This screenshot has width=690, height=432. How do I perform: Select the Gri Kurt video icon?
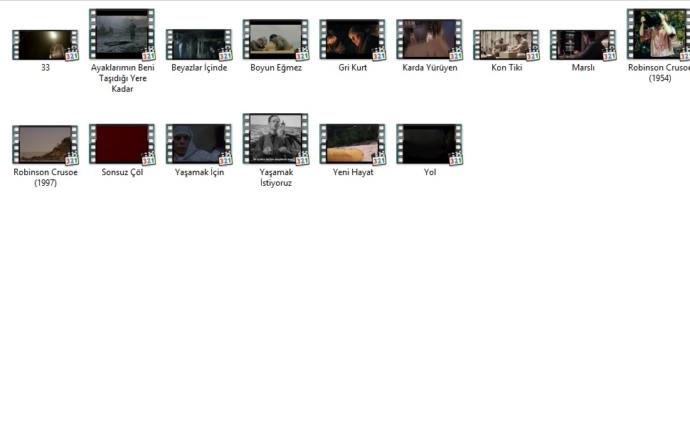point(352,40)
